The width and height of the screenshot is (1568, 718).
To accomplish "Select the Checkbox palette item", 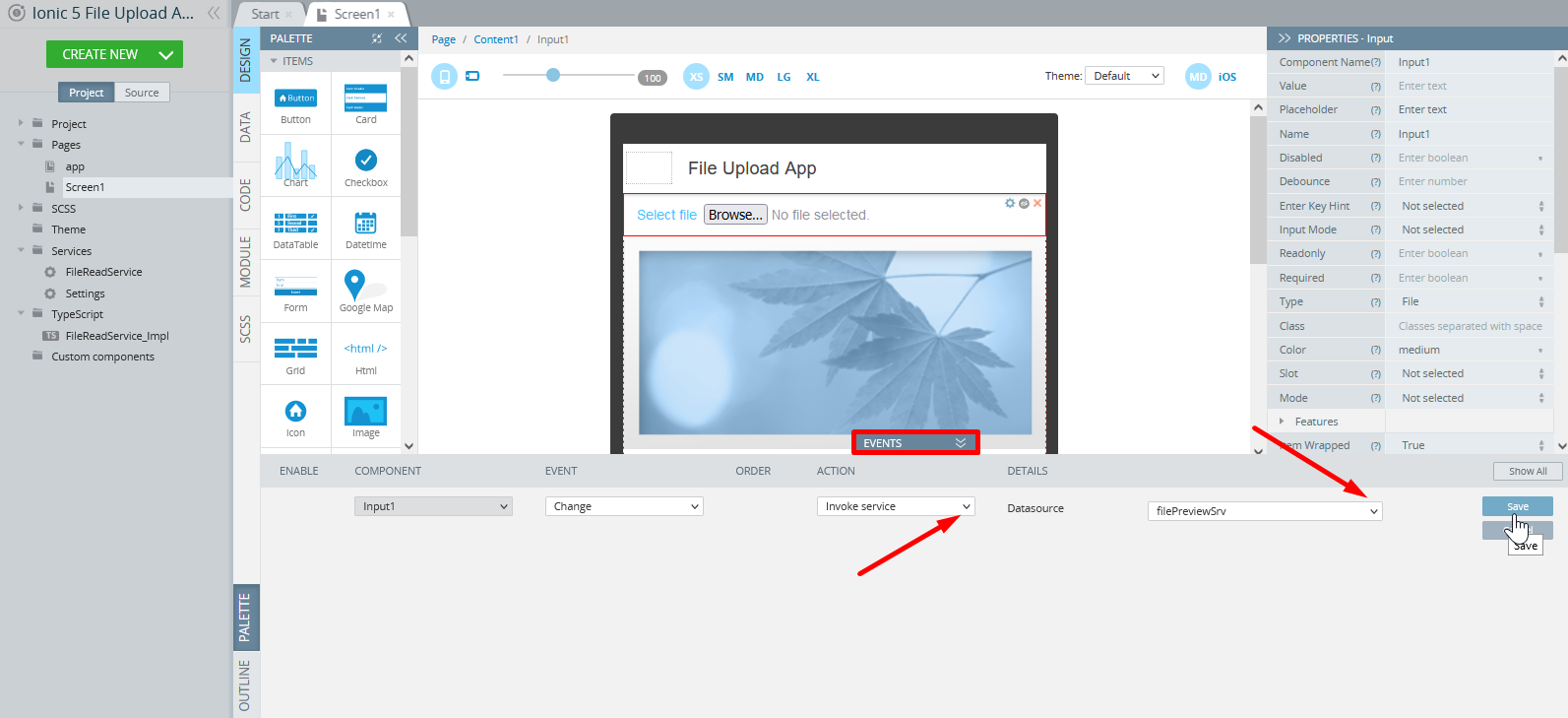I will coord(365,165).
